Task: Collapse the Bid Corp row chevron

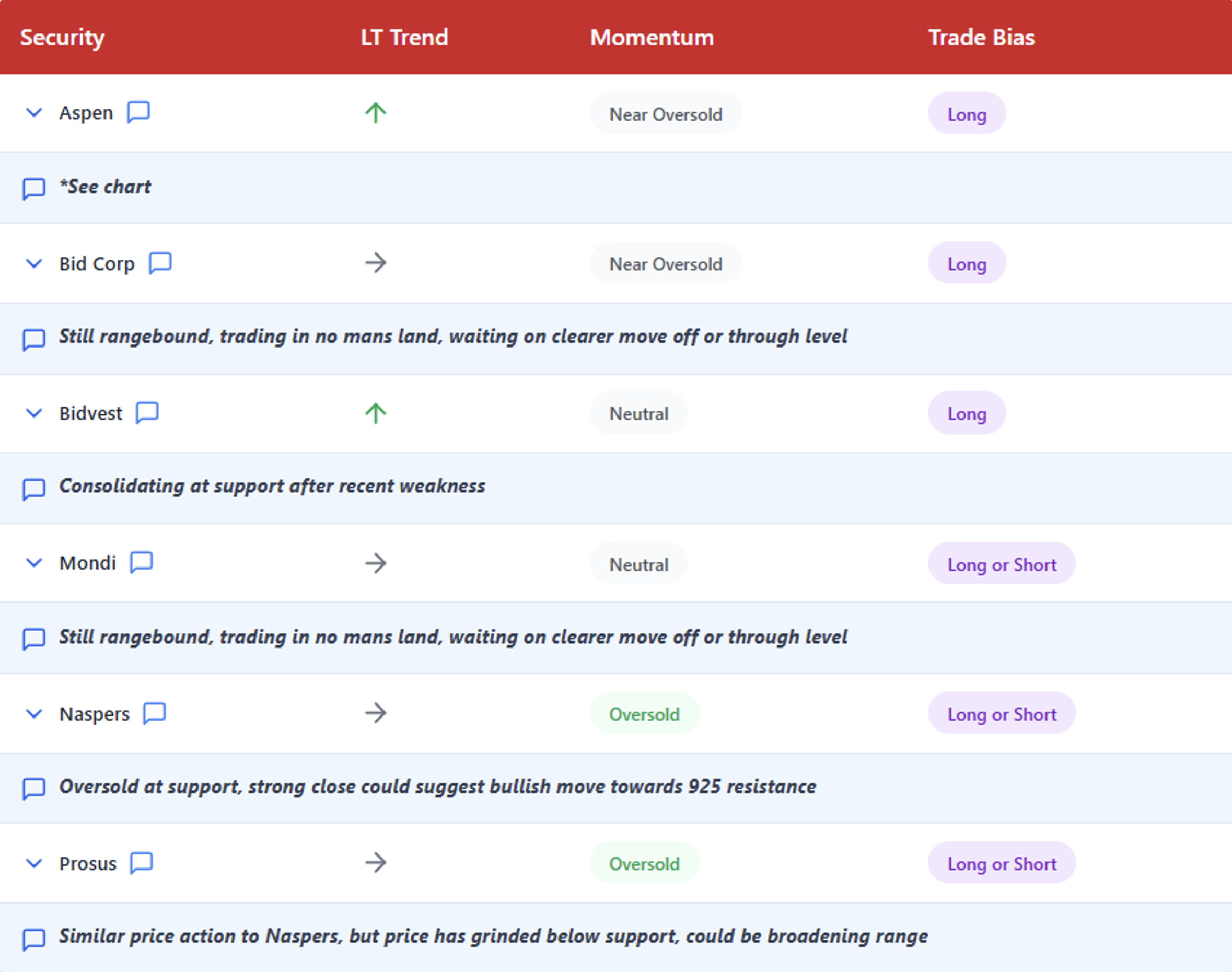Action: (34, 263)
